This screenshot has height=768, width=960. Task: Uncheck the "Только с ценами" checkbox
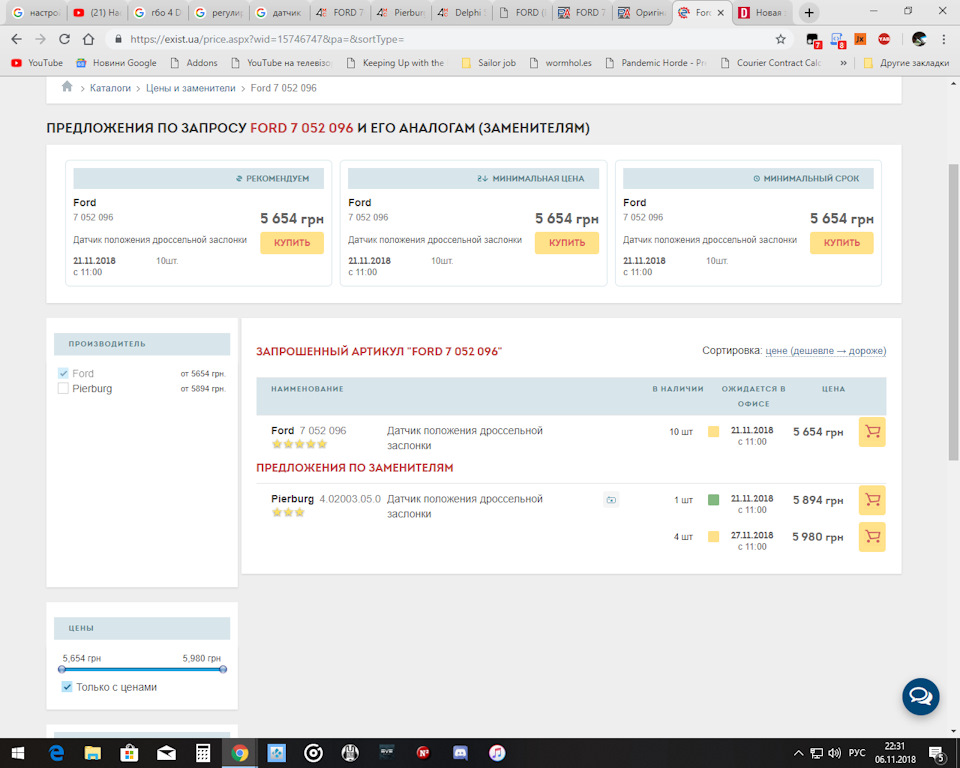pos(67,687)
